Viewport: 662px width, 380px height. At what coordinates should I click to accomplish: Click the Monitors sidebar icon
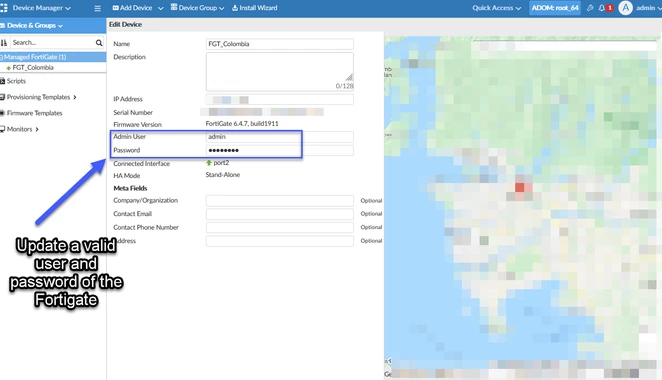click(x=3, y=129)
